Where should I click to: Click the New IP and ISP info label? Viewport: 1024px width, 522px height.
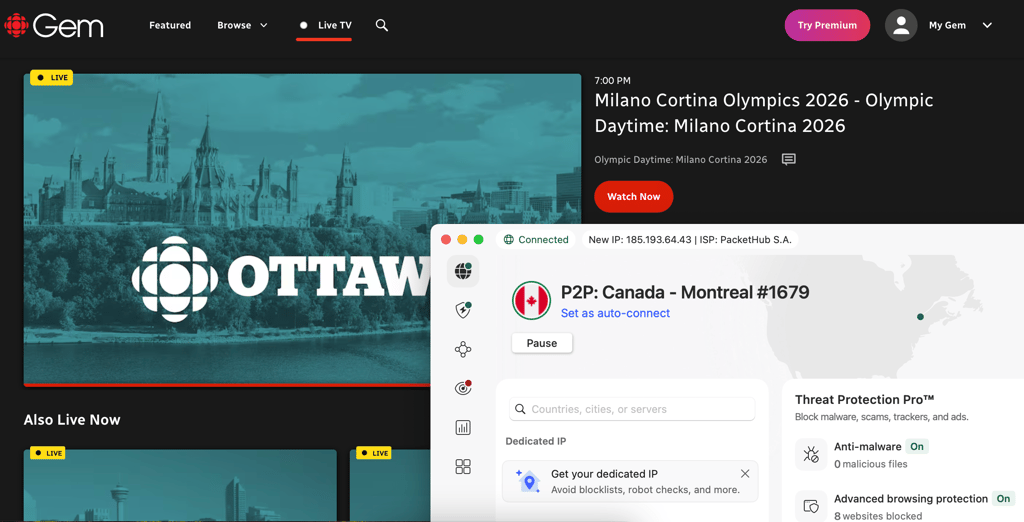click(690, 240)
